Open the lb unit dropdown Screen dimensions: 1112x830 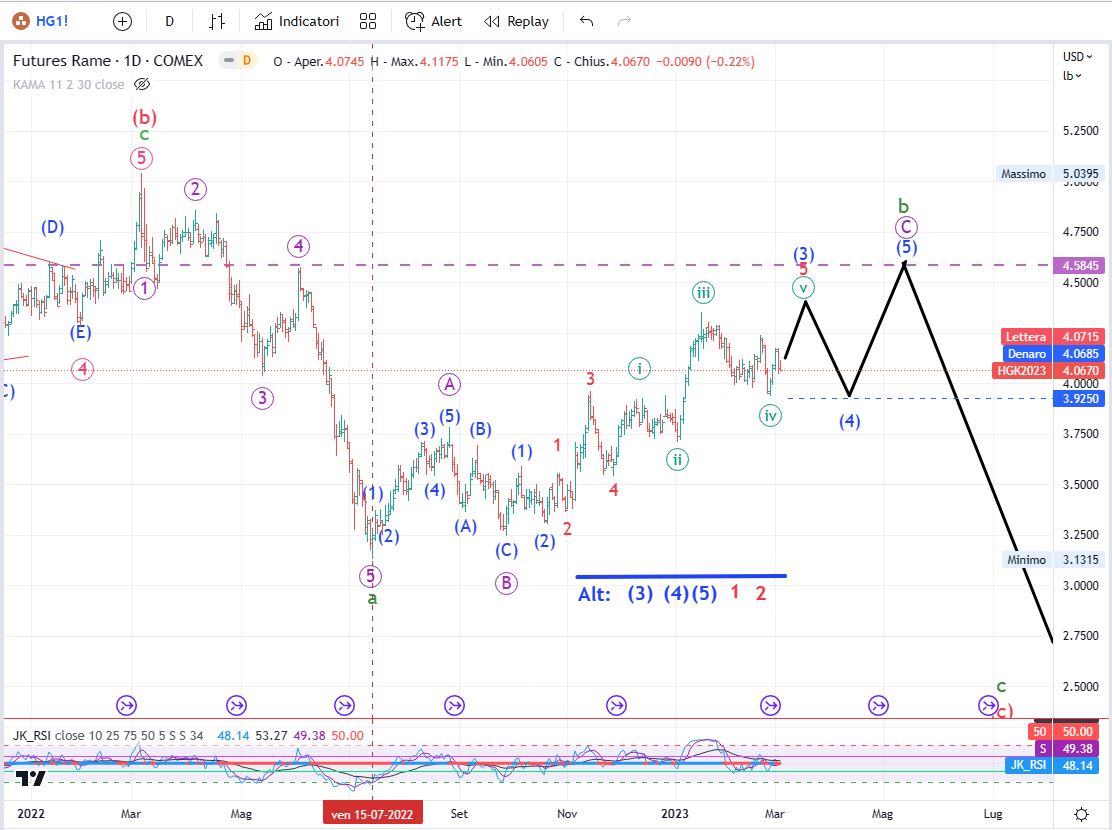[x=1072, y=75]
